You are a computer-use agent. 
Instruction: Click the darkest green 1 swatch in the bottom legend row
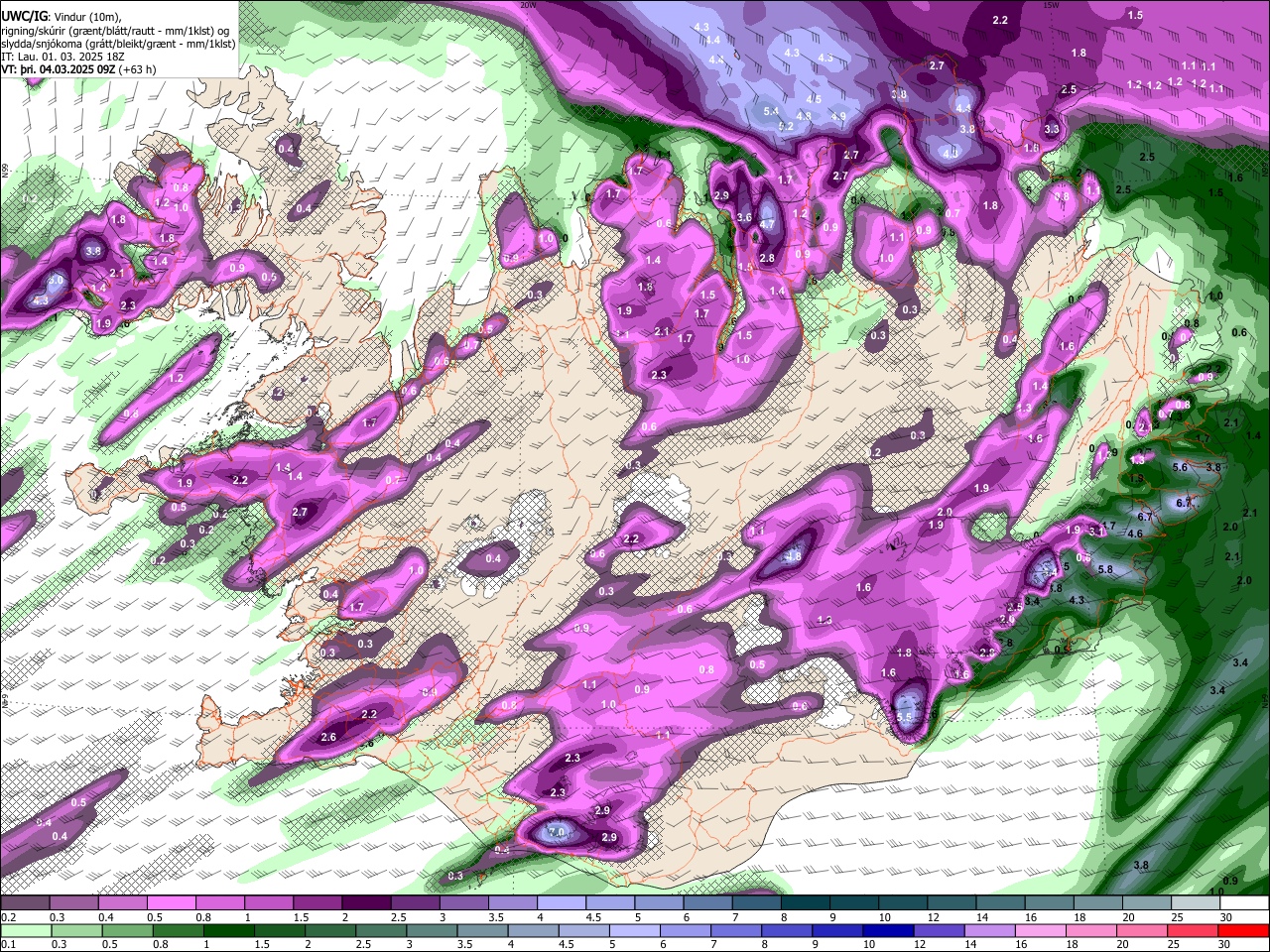pos(228,930)
